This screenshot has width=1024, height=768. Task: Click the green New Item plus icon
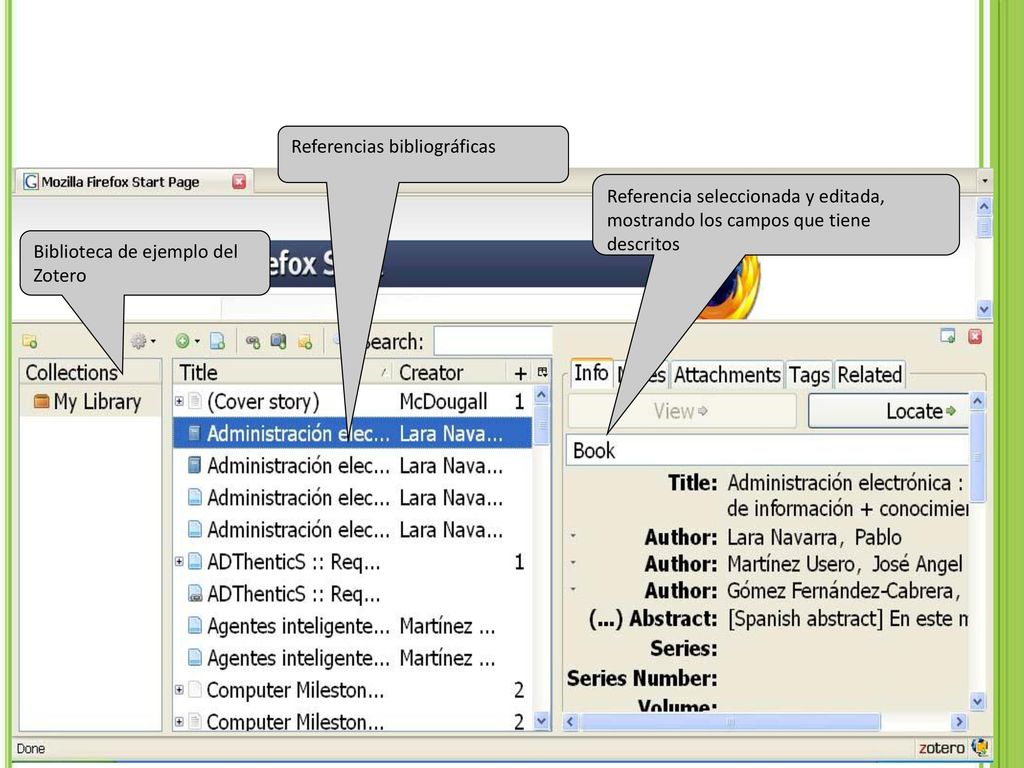[182, 341]
